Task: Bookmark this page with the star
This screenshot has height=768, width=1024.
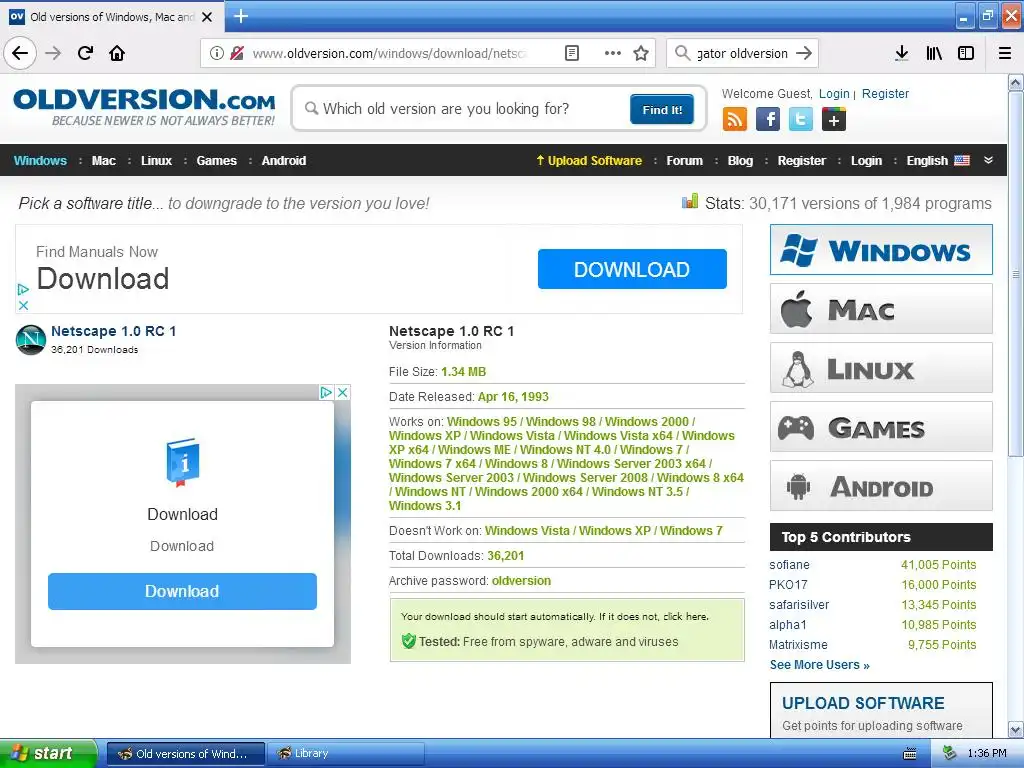Action: click(x=641, y=53)
